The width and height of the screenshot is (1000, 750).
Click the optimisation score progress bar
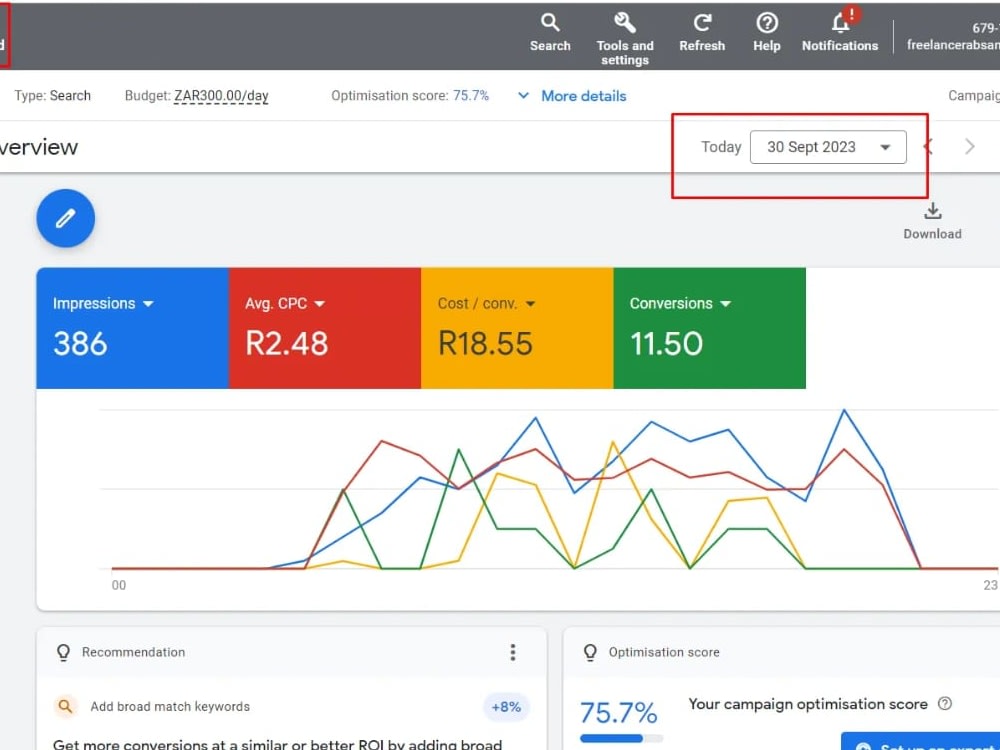(x=622, y=738)
